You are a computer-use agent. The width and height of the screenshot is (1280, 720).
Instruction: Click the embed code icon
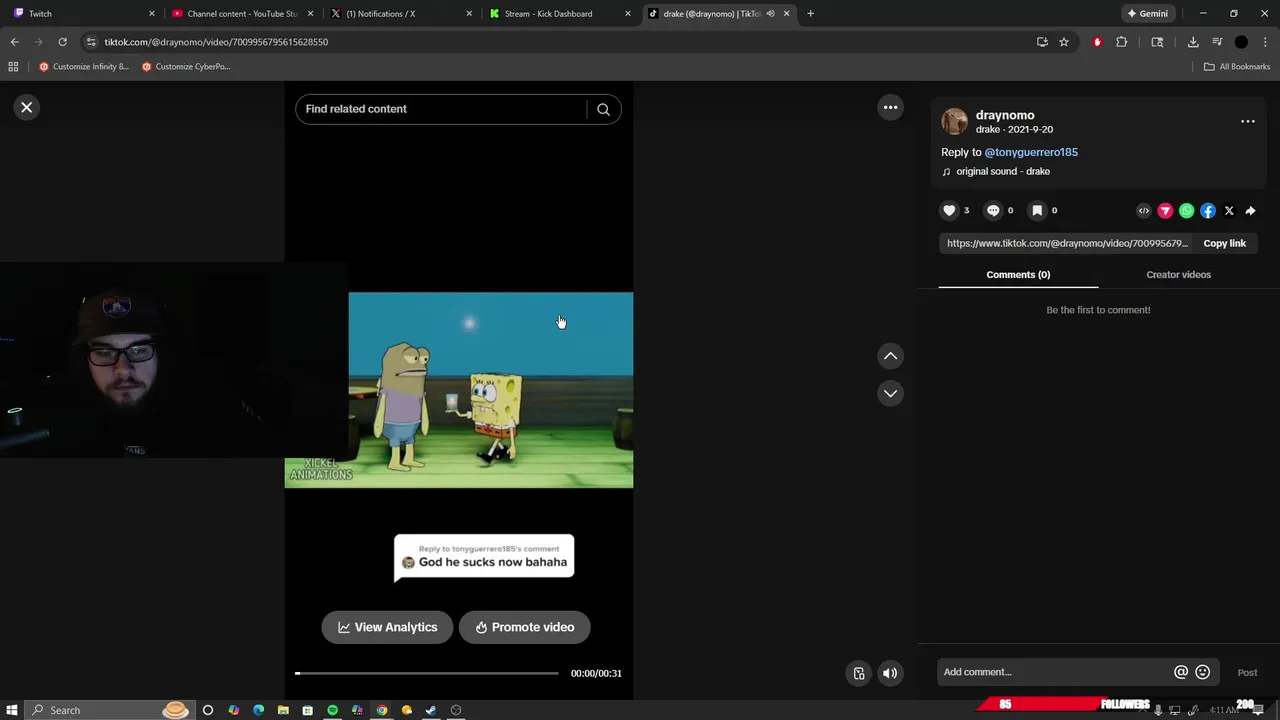(x=1144, y=211)
